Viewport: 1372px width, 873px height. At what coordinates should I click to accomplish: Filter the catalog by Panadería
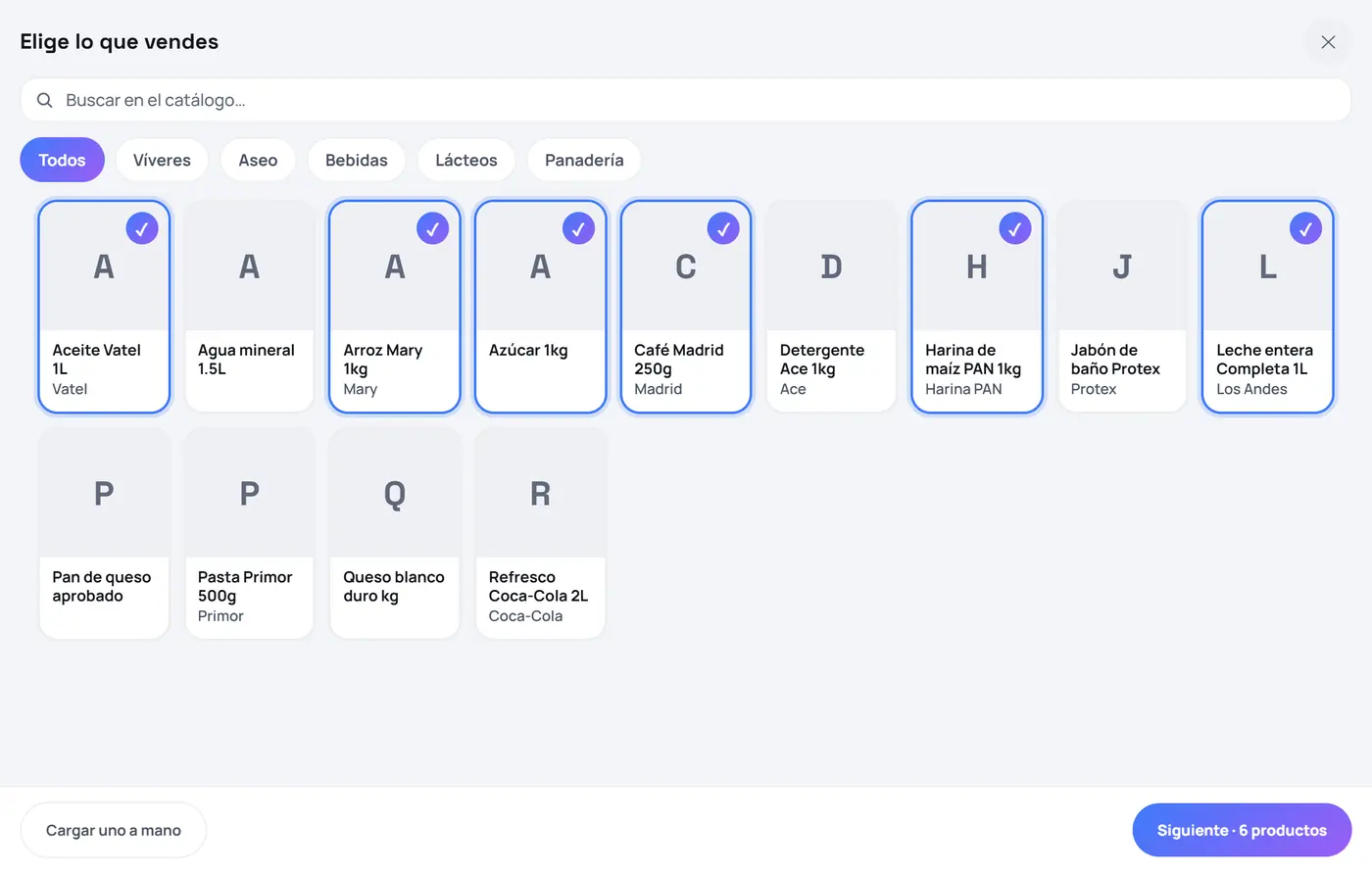[584, 160]
